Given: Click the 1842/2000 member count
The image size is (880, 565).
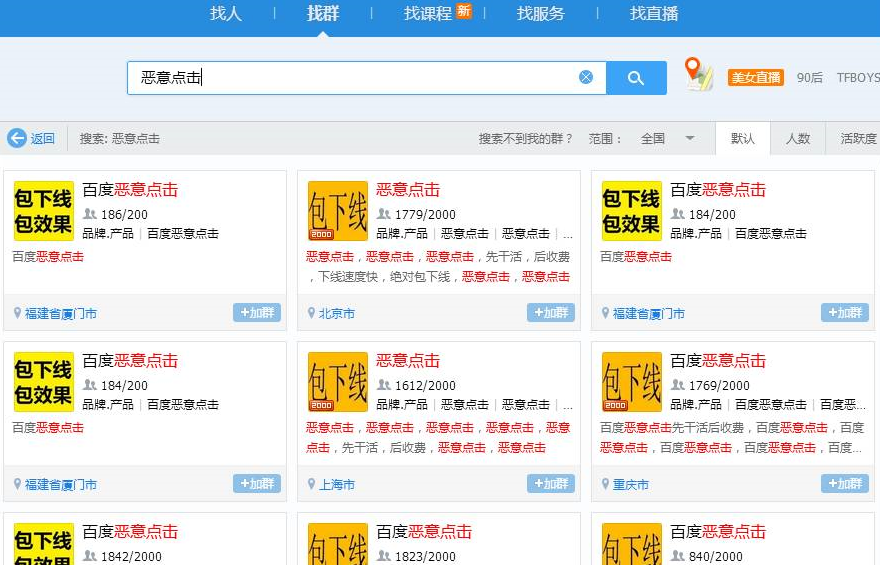Looking at the screenshot, I should (131, 557).
